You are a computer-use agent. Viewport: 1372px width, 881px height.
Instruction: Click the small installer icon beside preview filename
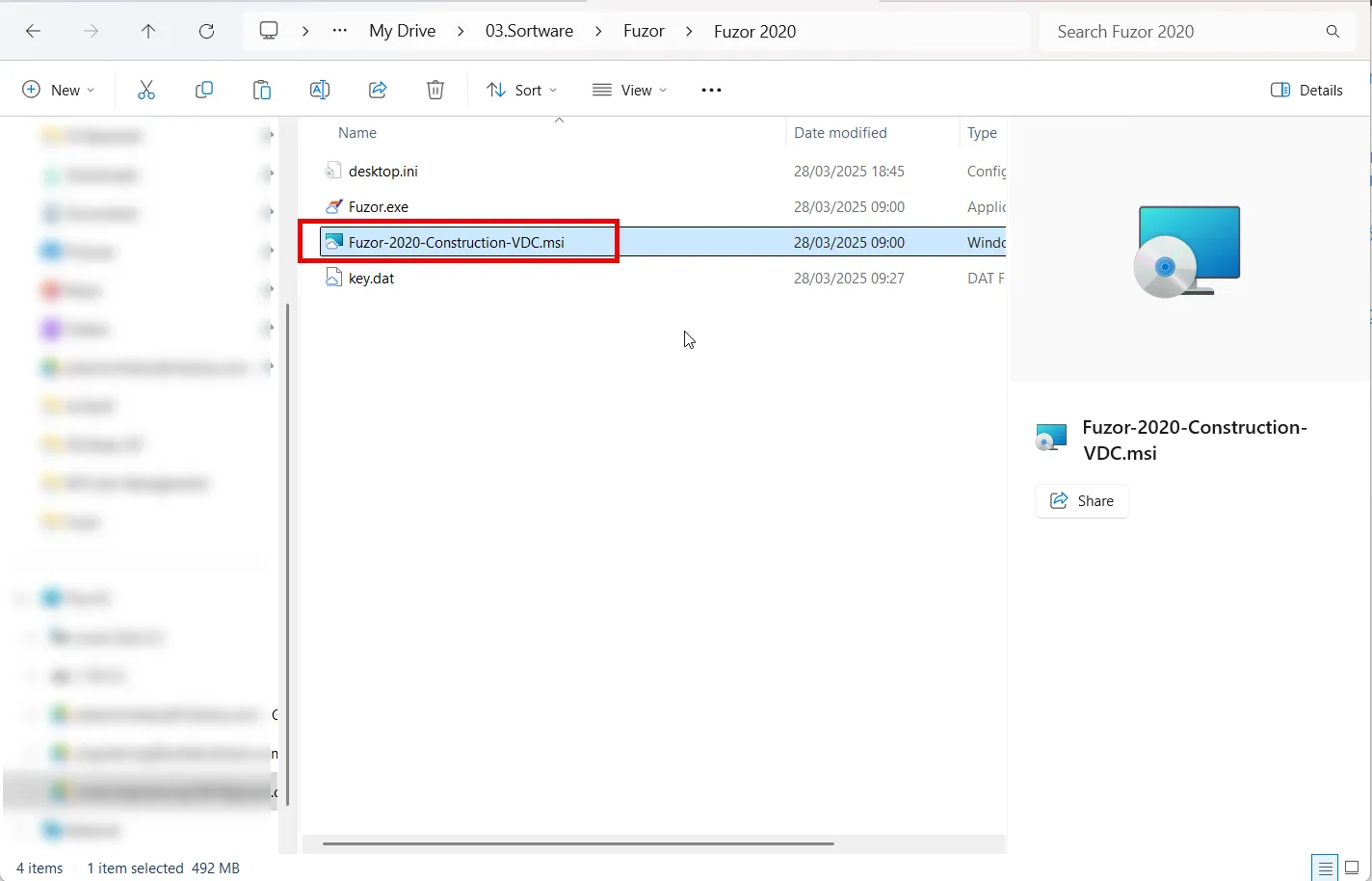1051,439
